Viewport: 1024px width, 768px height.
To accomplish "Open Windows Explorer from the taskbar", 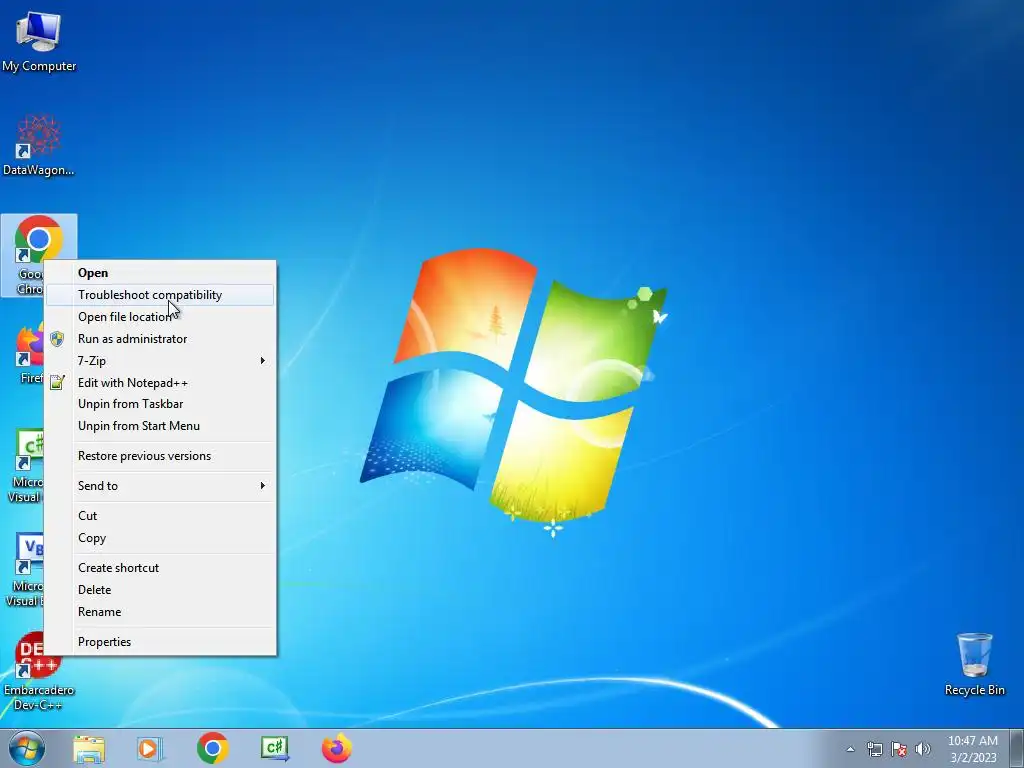I will [89, 748].
